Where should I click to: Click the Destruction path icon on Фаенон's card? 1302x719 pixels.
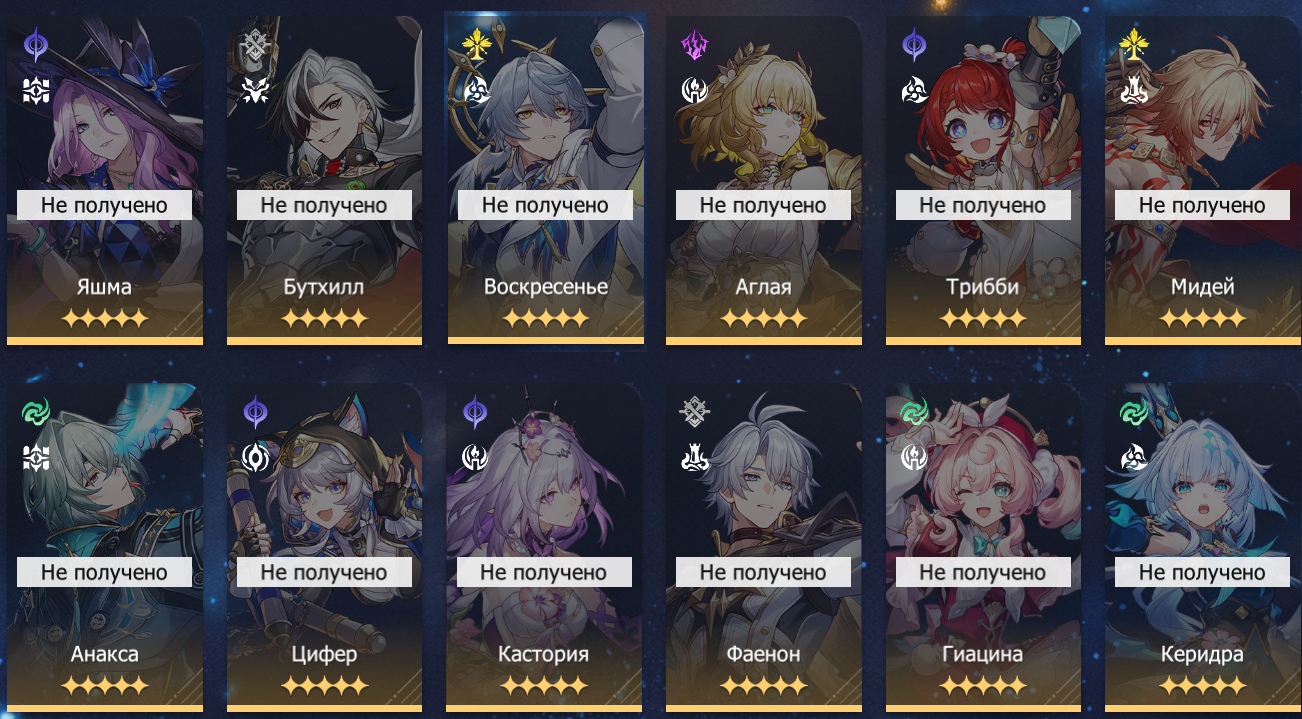pos(694,457)
